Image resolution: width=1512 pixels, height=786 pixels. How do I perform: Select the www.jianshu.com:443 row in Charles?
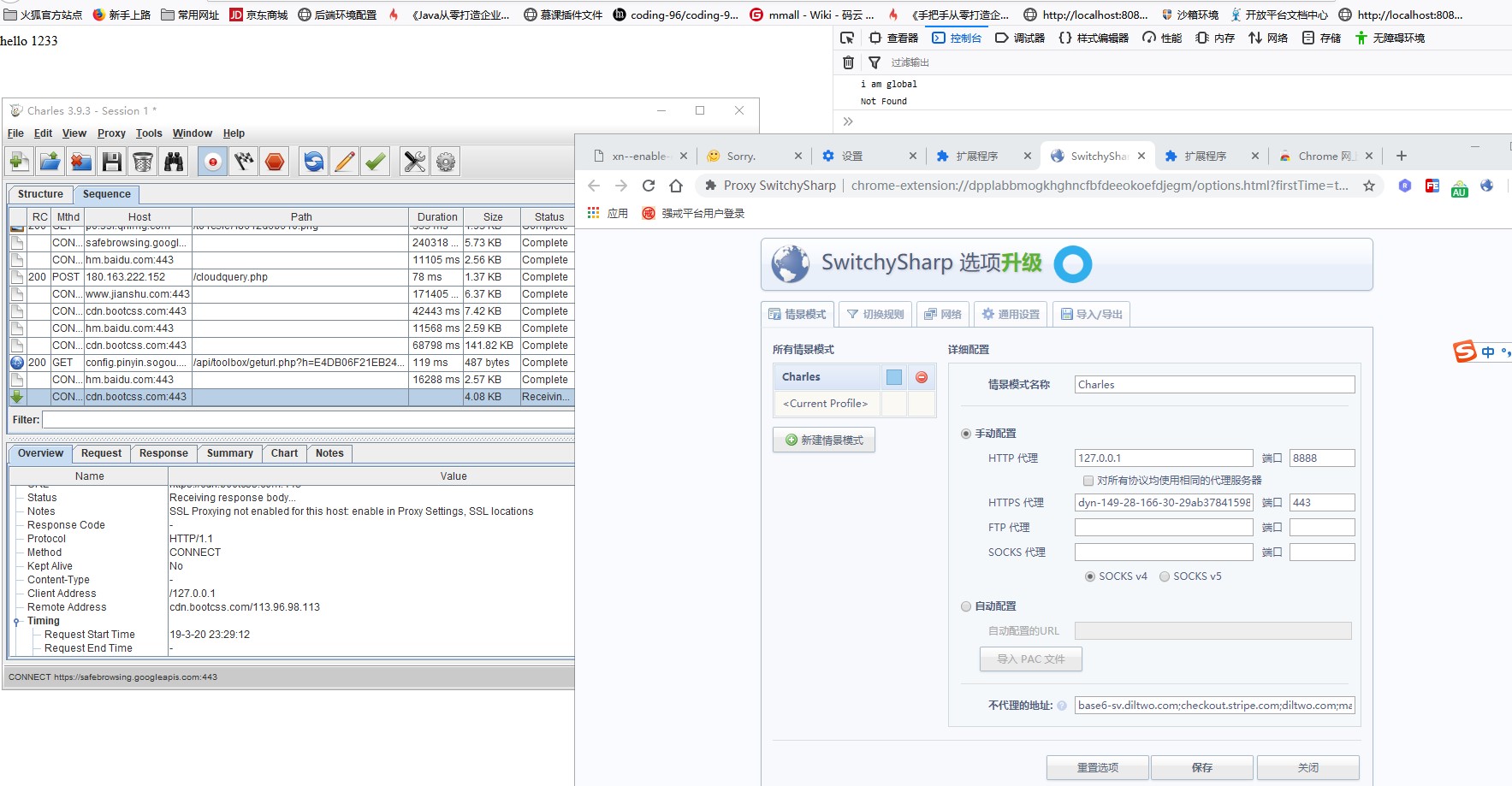291,294
